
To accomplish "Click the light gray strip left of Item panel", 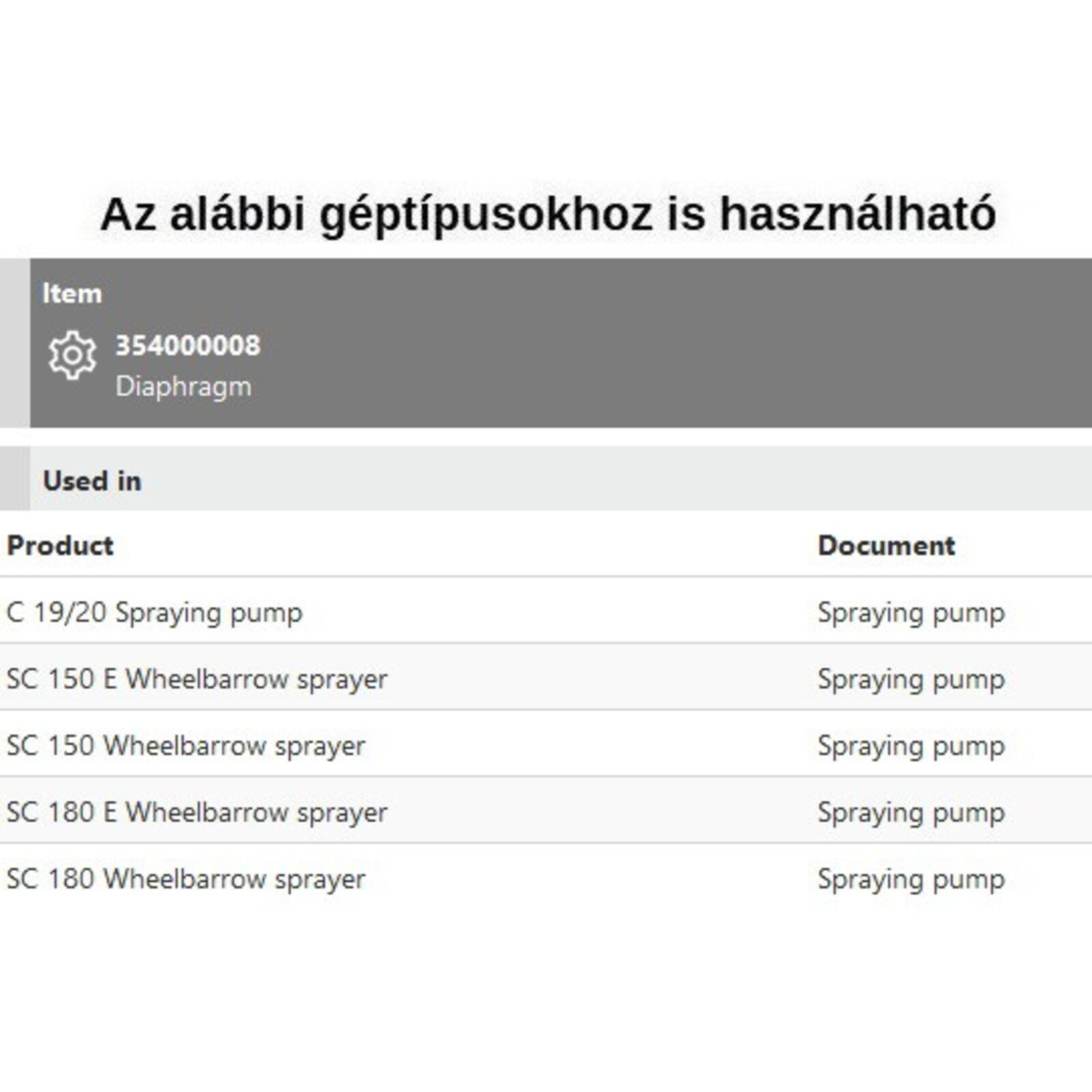I will 14,343.
